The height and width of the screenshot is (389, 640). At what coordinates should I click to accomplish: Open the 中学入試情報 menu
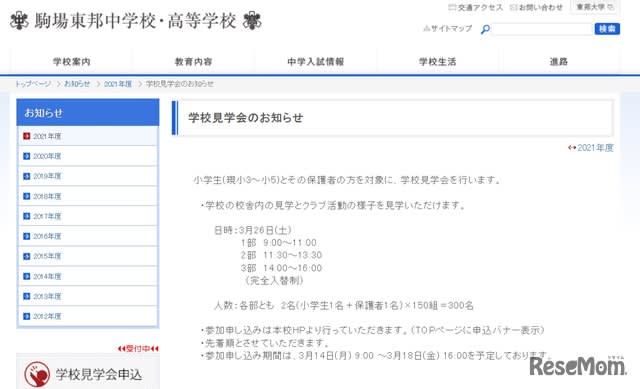point(316,62)
